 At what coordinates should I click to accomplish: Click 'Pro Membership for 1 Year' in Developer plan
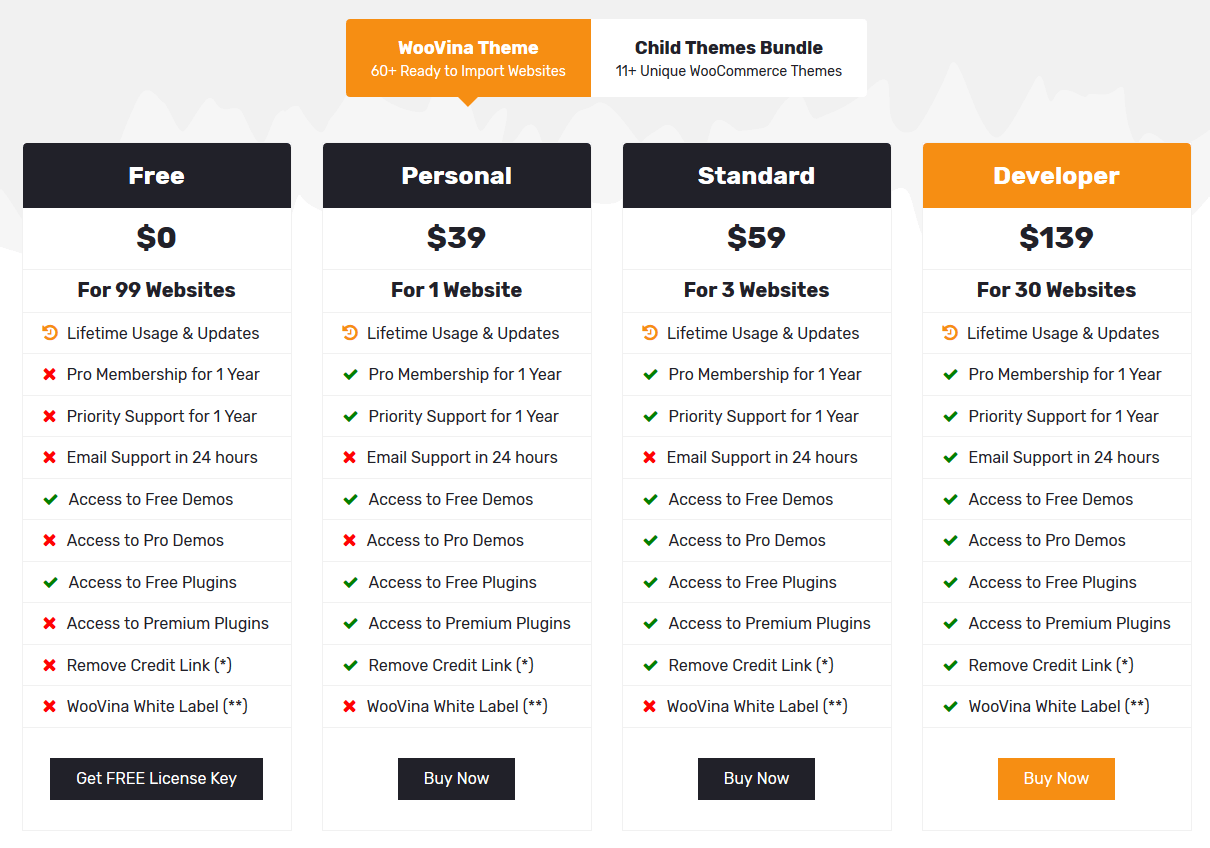[1065, 375]
